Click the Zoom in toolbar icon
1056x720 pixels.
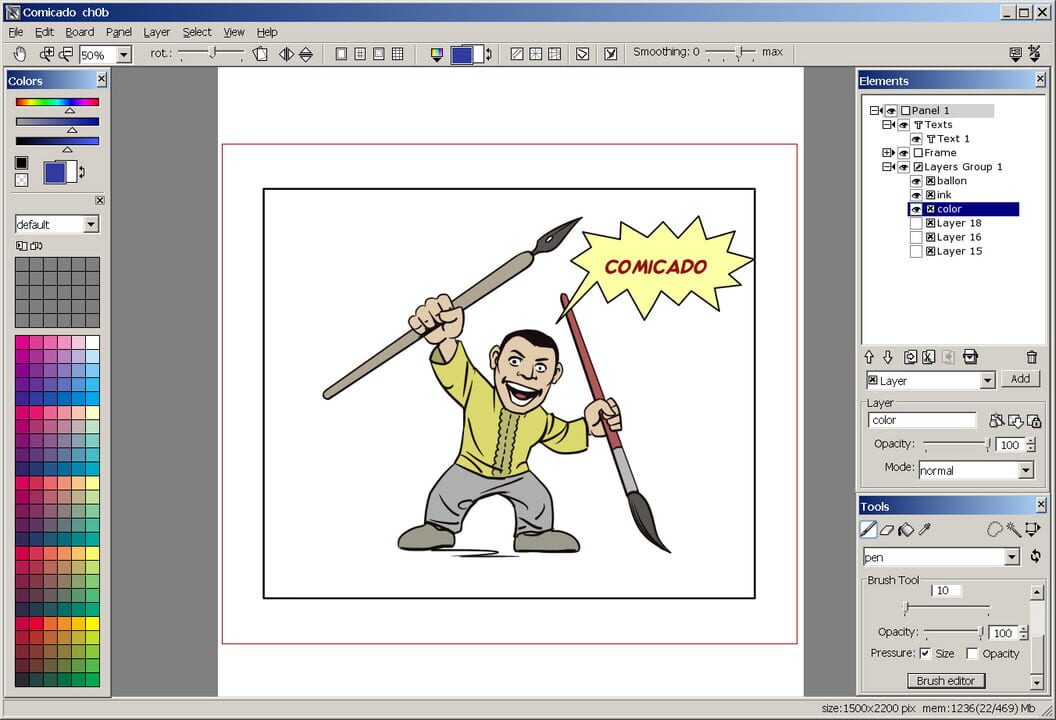(45, 54)
